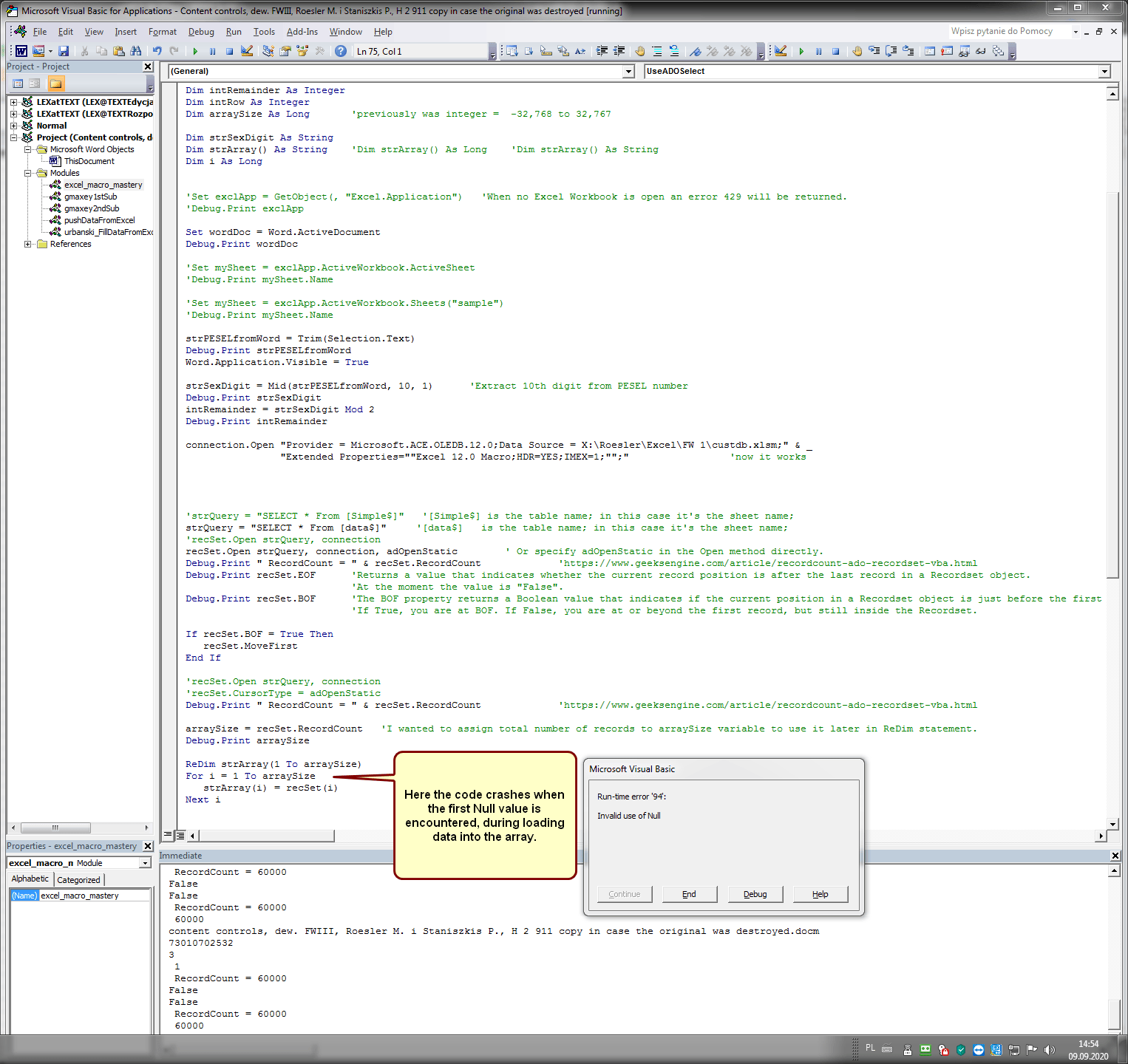Open the Object Browser toolbar icon

point(302,51)
